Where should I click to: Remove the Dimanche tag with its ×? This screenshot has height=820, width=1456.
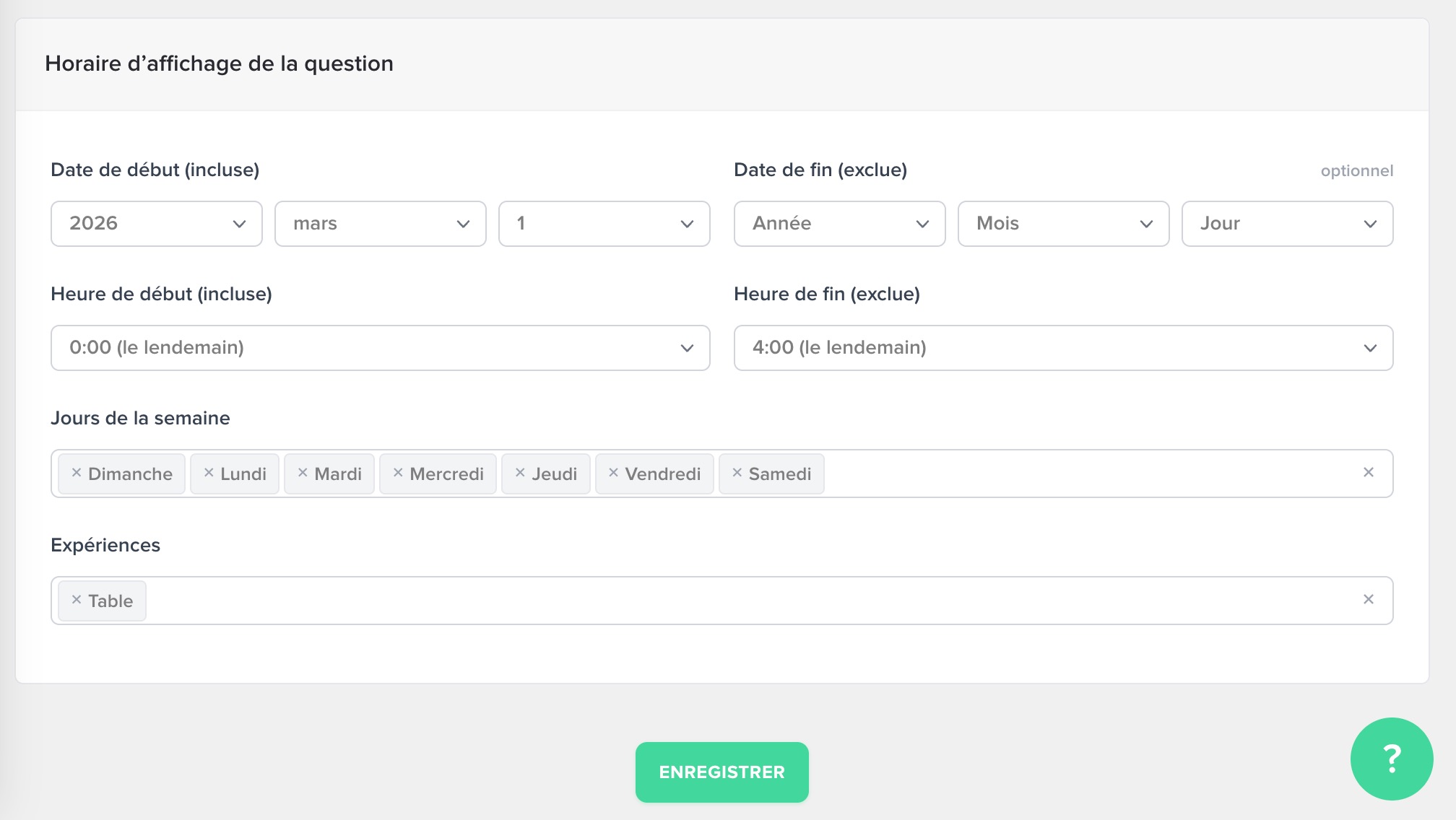(76, 473)
